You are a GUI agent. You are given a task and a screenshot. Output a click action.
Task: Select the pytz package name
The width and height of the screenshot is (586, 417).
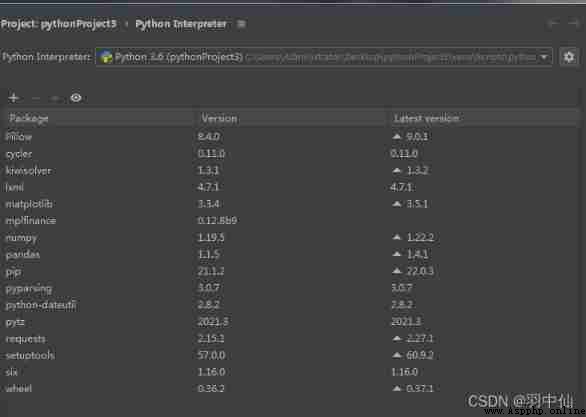(x=15, y=322)
